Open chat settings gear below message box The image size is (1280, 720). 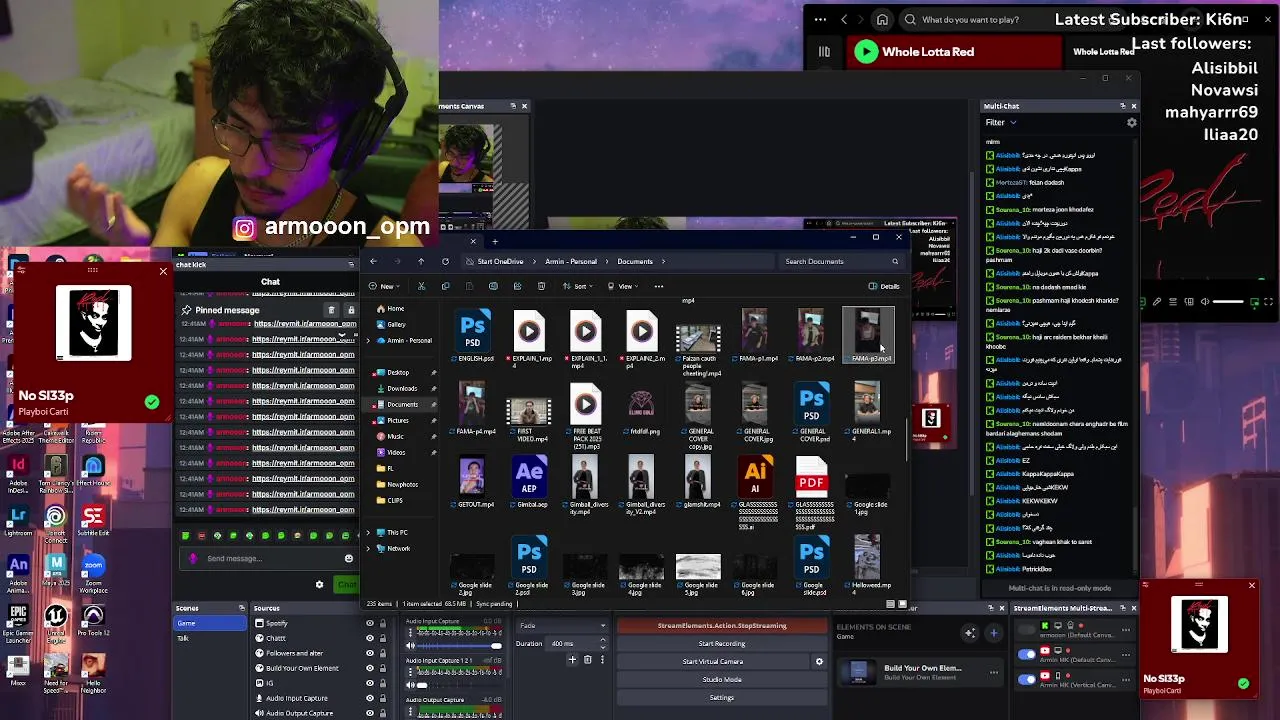pos(319,584)
